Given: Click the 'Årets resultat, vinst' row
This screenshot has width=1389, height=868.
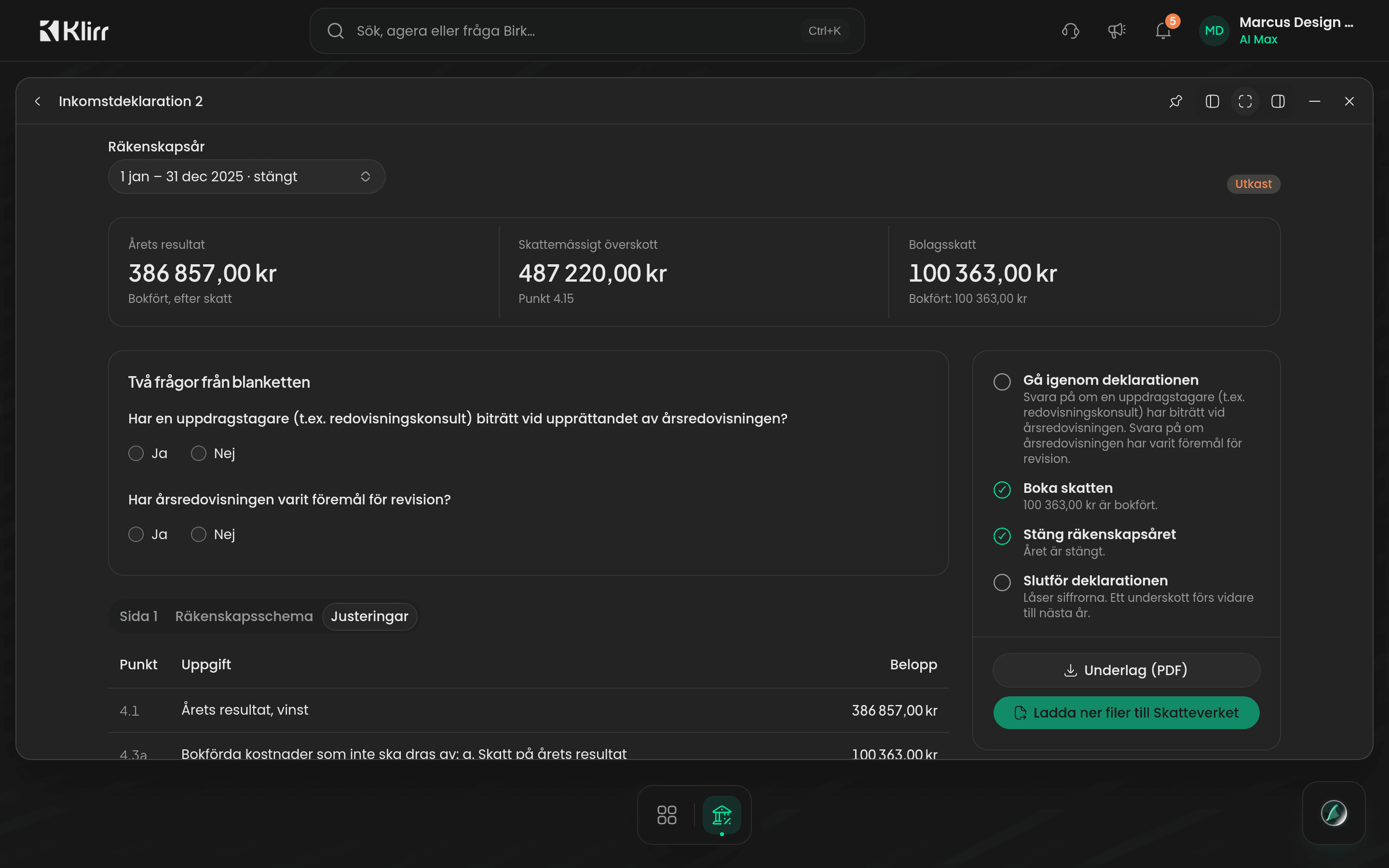Looking at the screenshot, I should tap(528, 711).
